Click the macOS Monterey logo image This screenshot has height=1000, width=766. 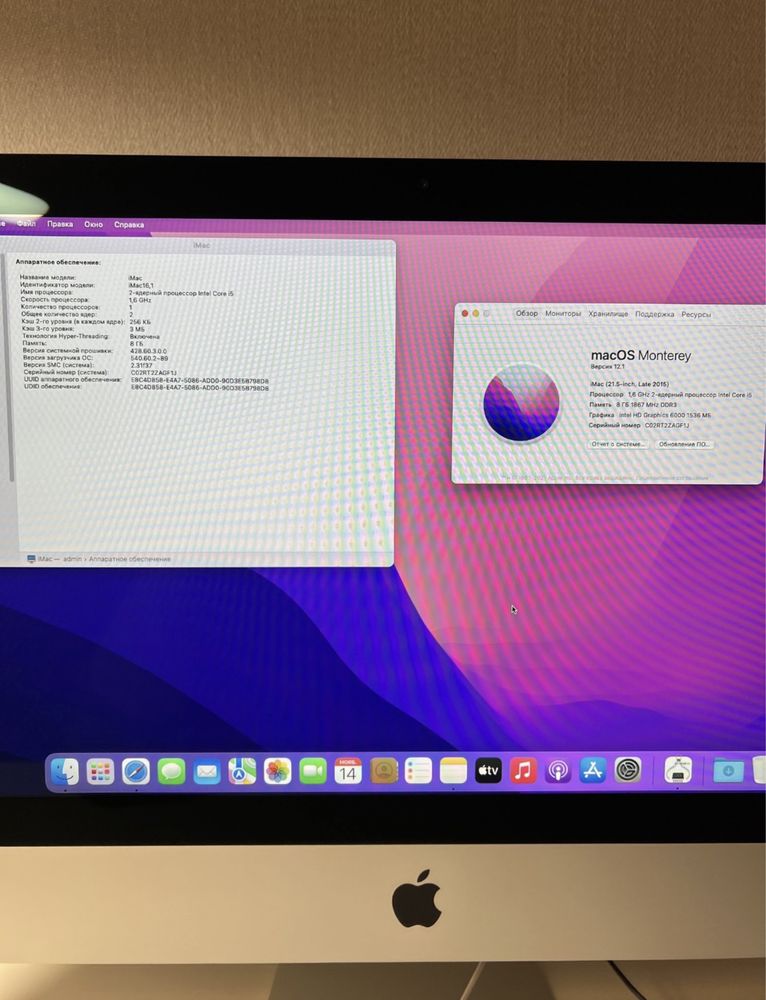[x=521, y=403]
